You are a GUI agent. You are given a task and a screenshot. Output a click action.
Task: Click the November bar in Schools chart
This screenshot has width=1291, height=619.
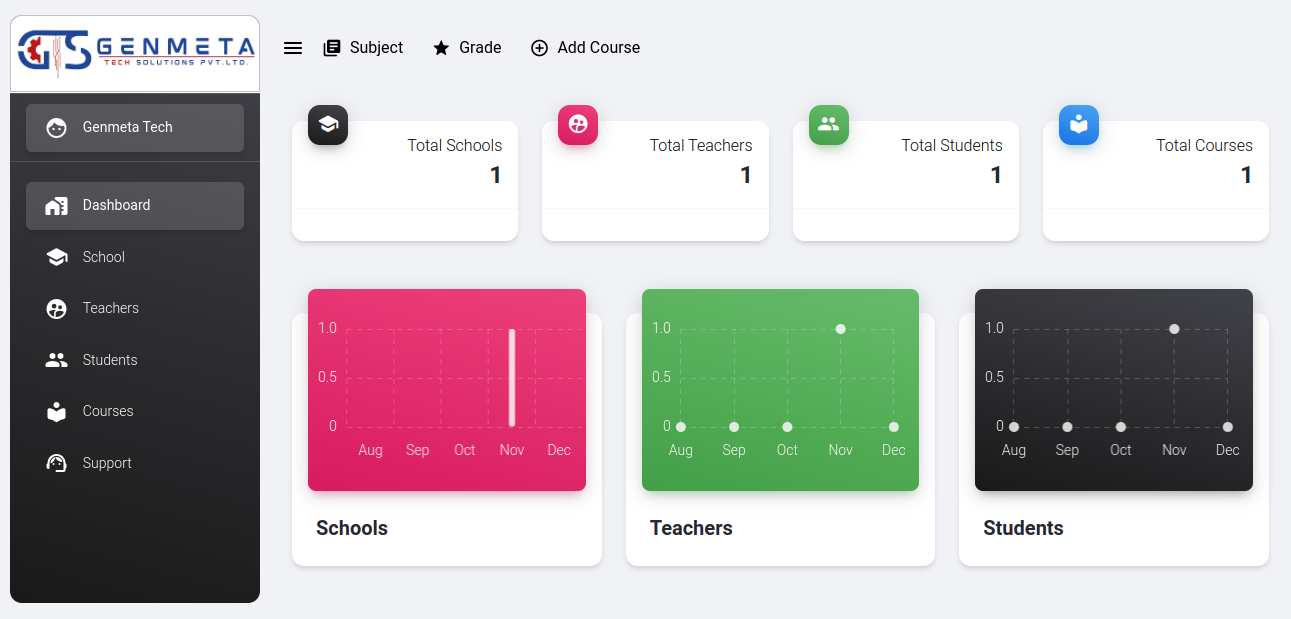coord(512,377)
